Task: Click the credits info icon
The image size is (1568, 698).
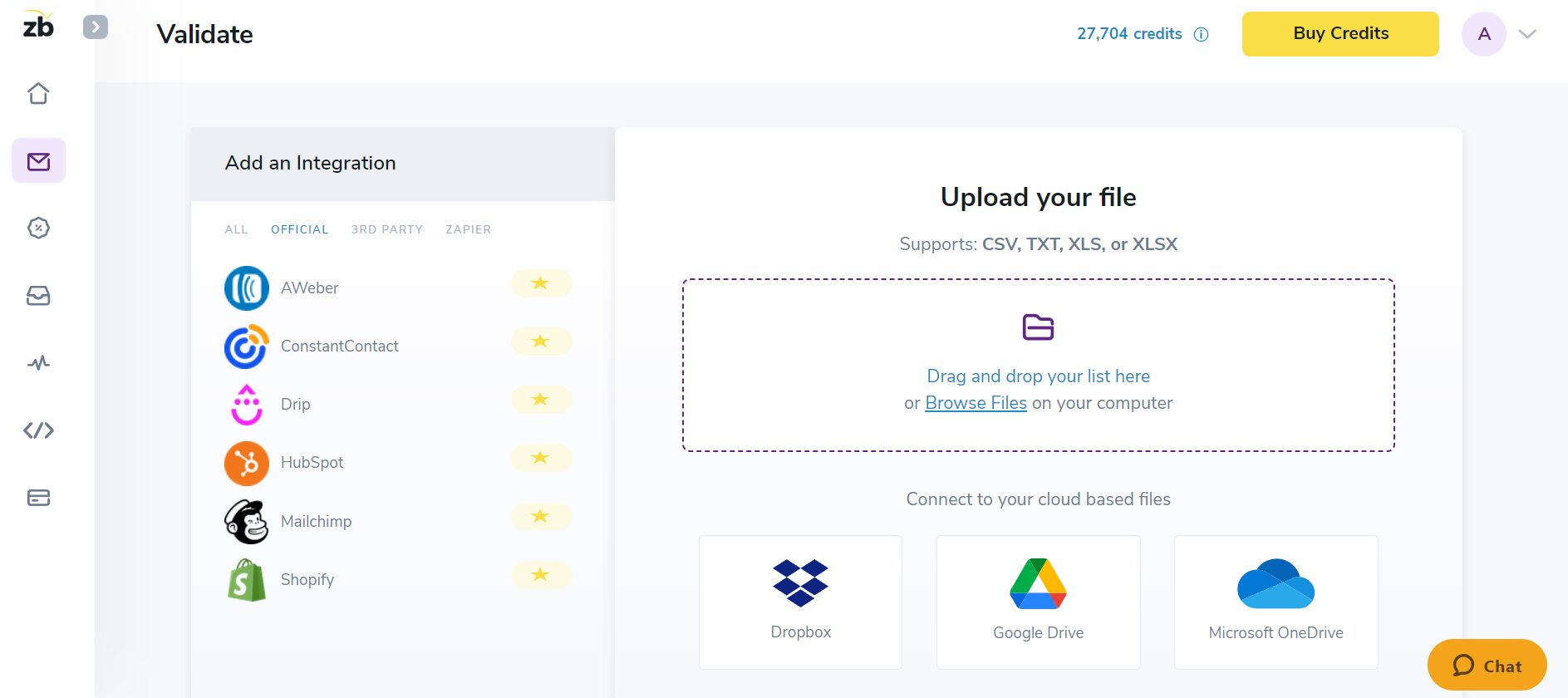Action: click(x=1201, y=34)
